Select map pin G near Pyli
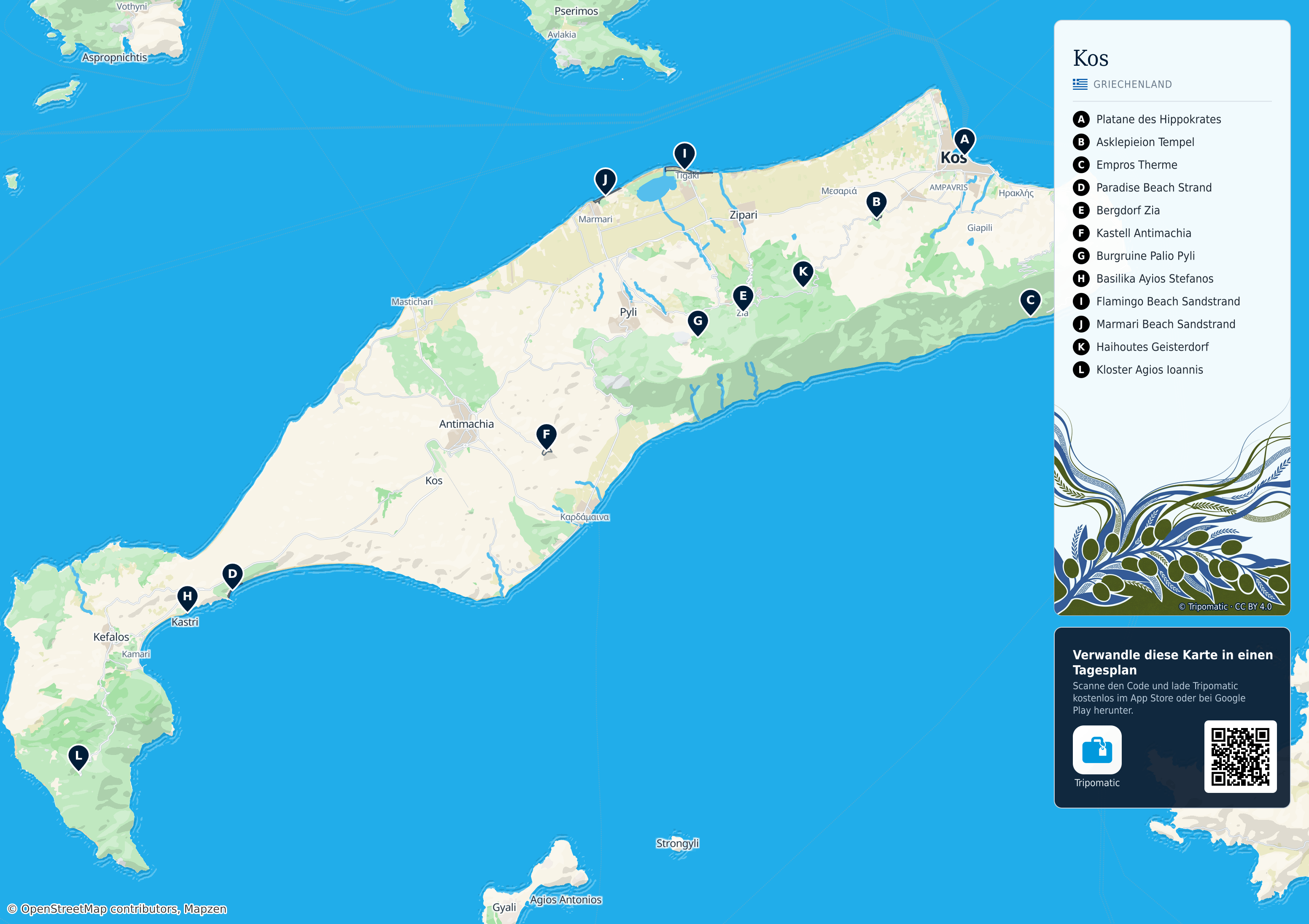Image resolution: width=1309 pixels, height=924 pixels. pos(698,322)
